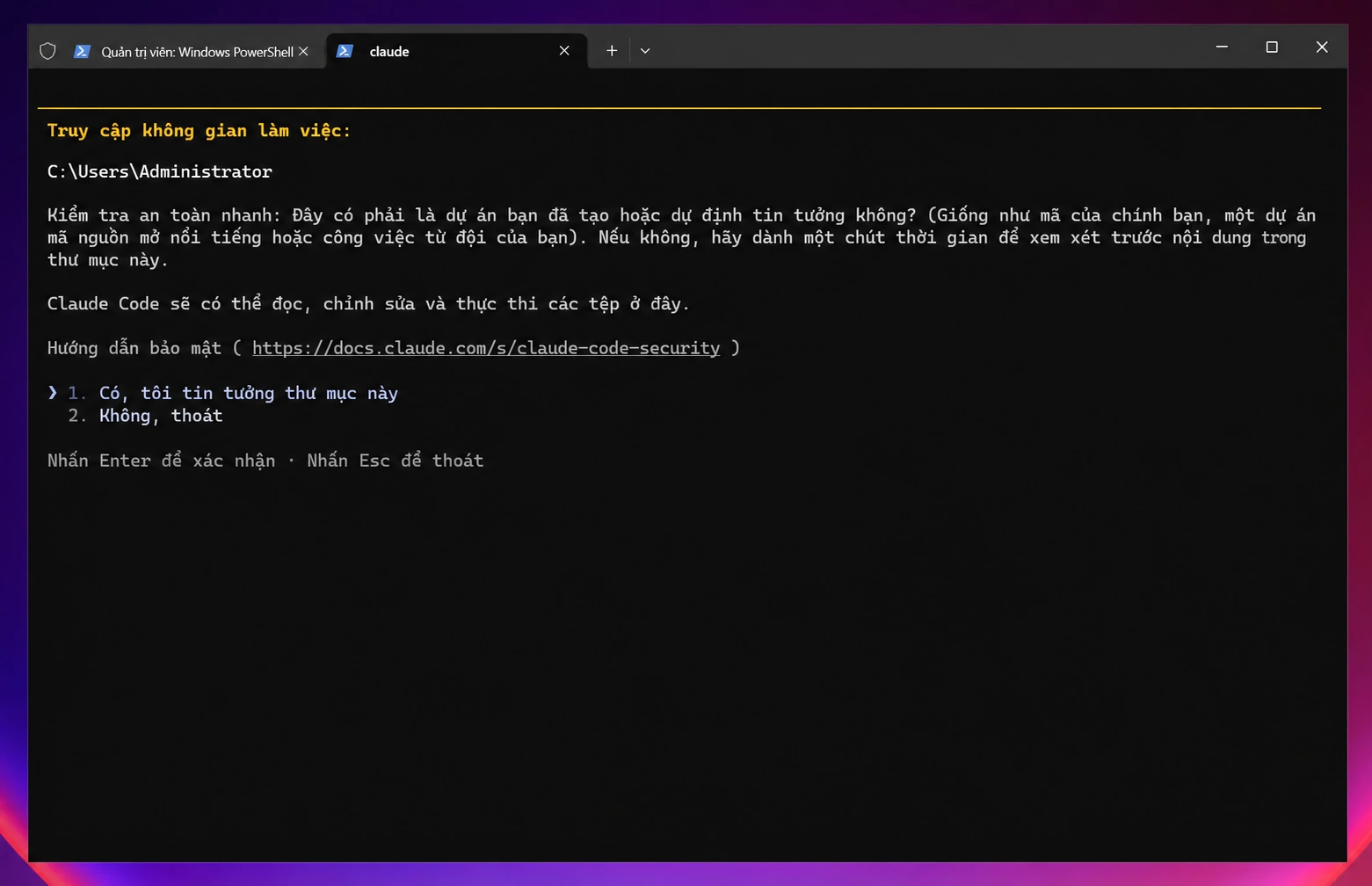The image size is (1372, 886).
Task: Click the text 'Kiểm tra an toàn nhanh'
Action: [x=160, y=215]
